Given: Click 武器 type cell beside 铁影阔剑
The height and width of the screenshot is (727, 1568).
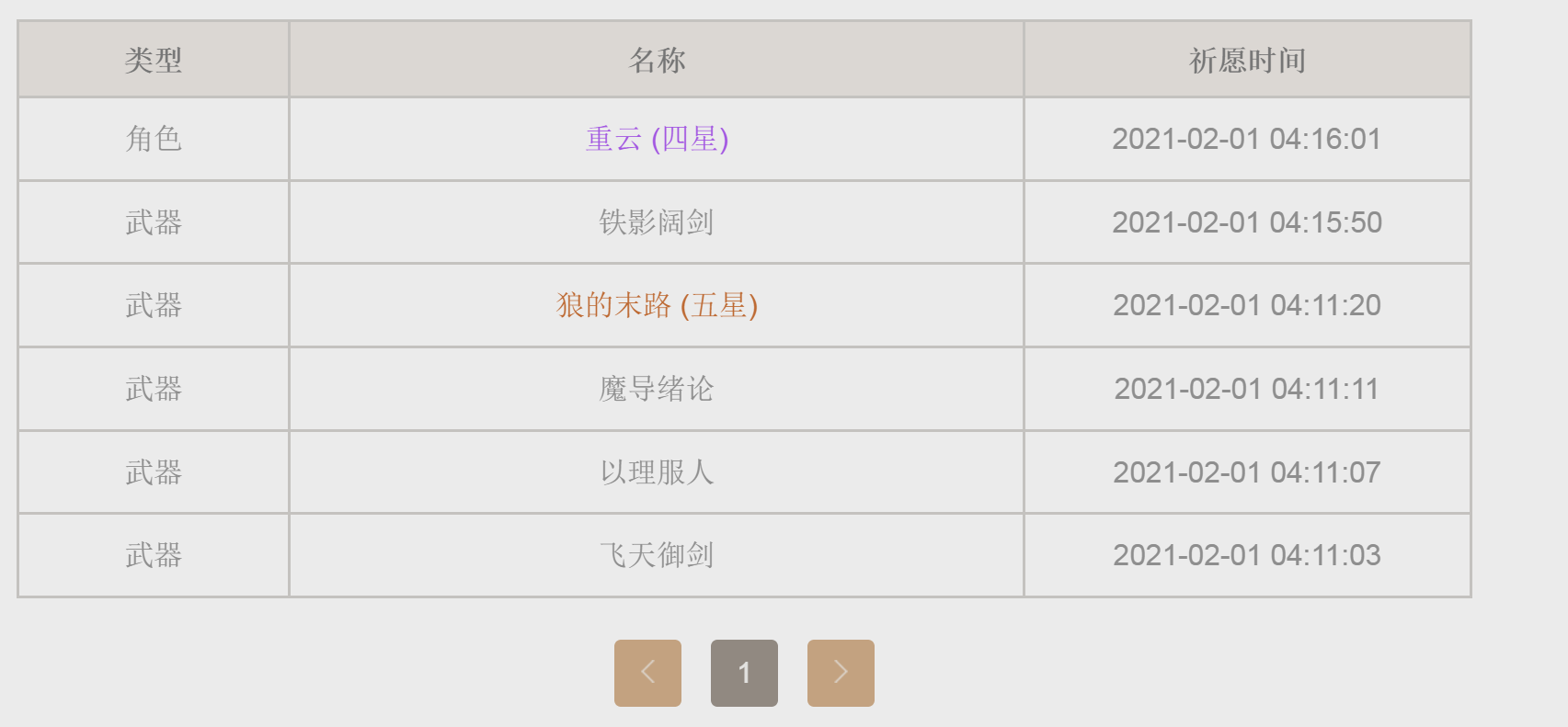Looking at the screenshot, I should (154, 222).
